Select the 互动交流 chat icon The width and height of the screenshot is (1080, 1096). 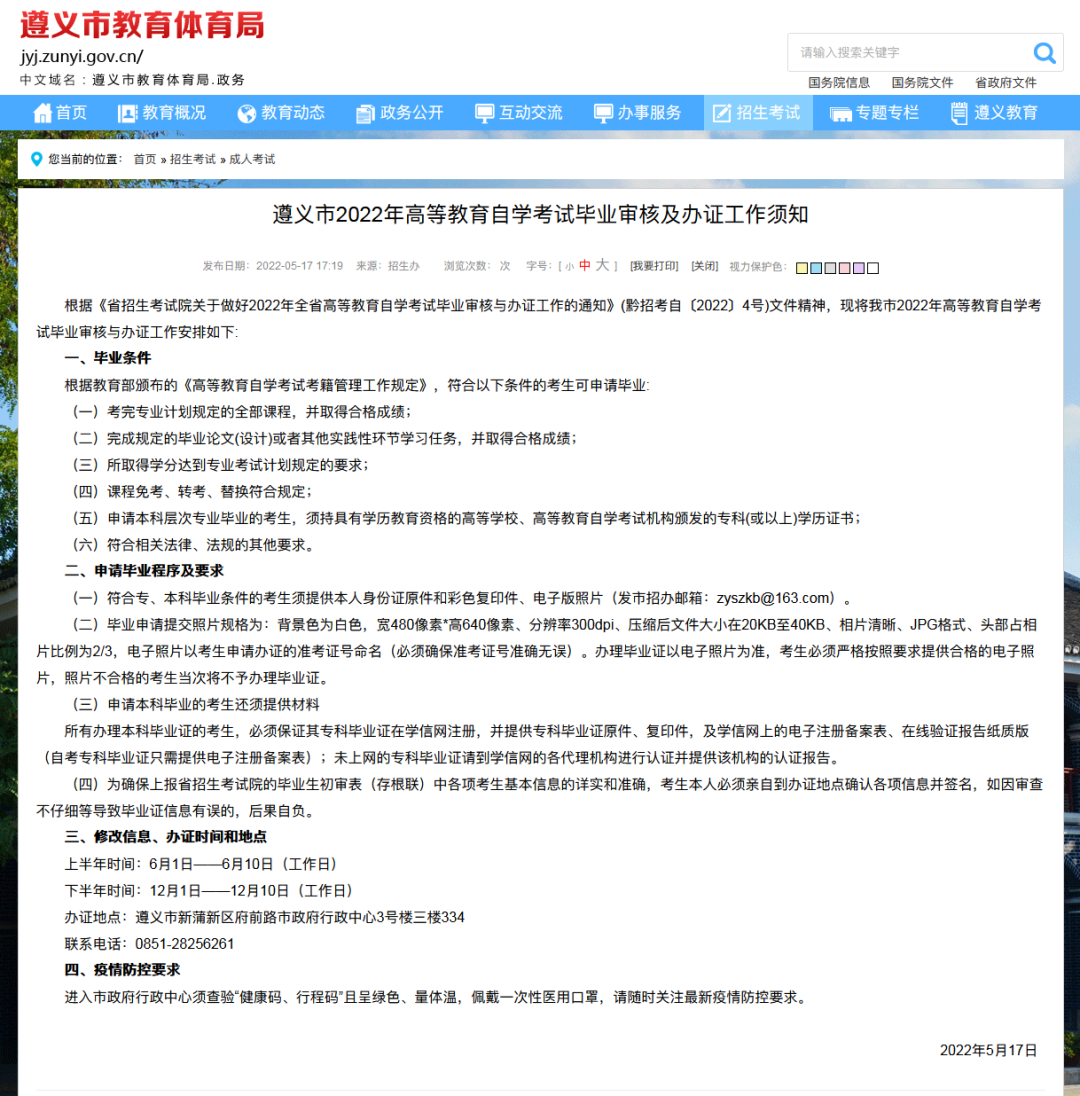[485, 112]
